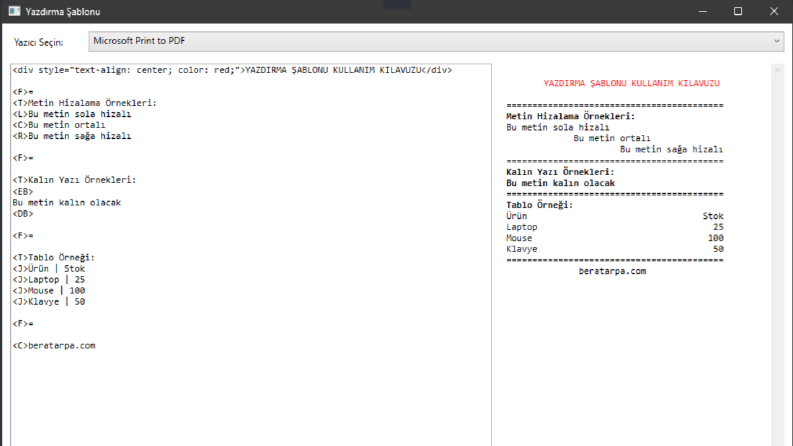This screenshot has width=793, height=446.
Task: Click inside the template editor text area
Action: point(251,255)
